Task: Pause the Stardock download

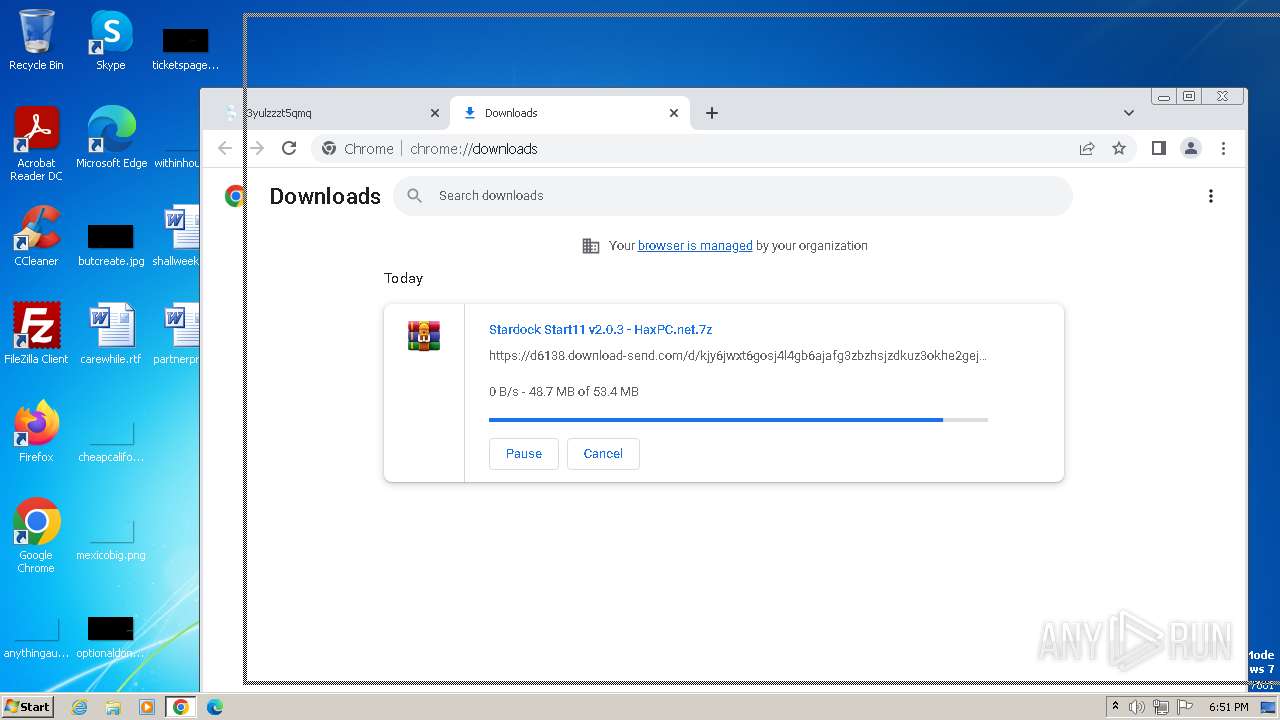Action: click(x=524, y=454)
